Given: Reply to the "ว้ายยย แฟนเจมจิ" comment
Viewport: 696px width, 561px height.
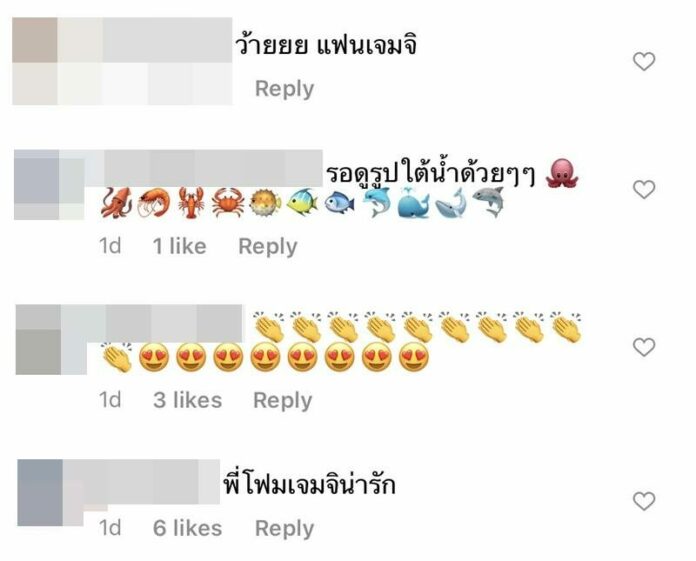Looking at the screenshot, I should (x=285, y=88).
